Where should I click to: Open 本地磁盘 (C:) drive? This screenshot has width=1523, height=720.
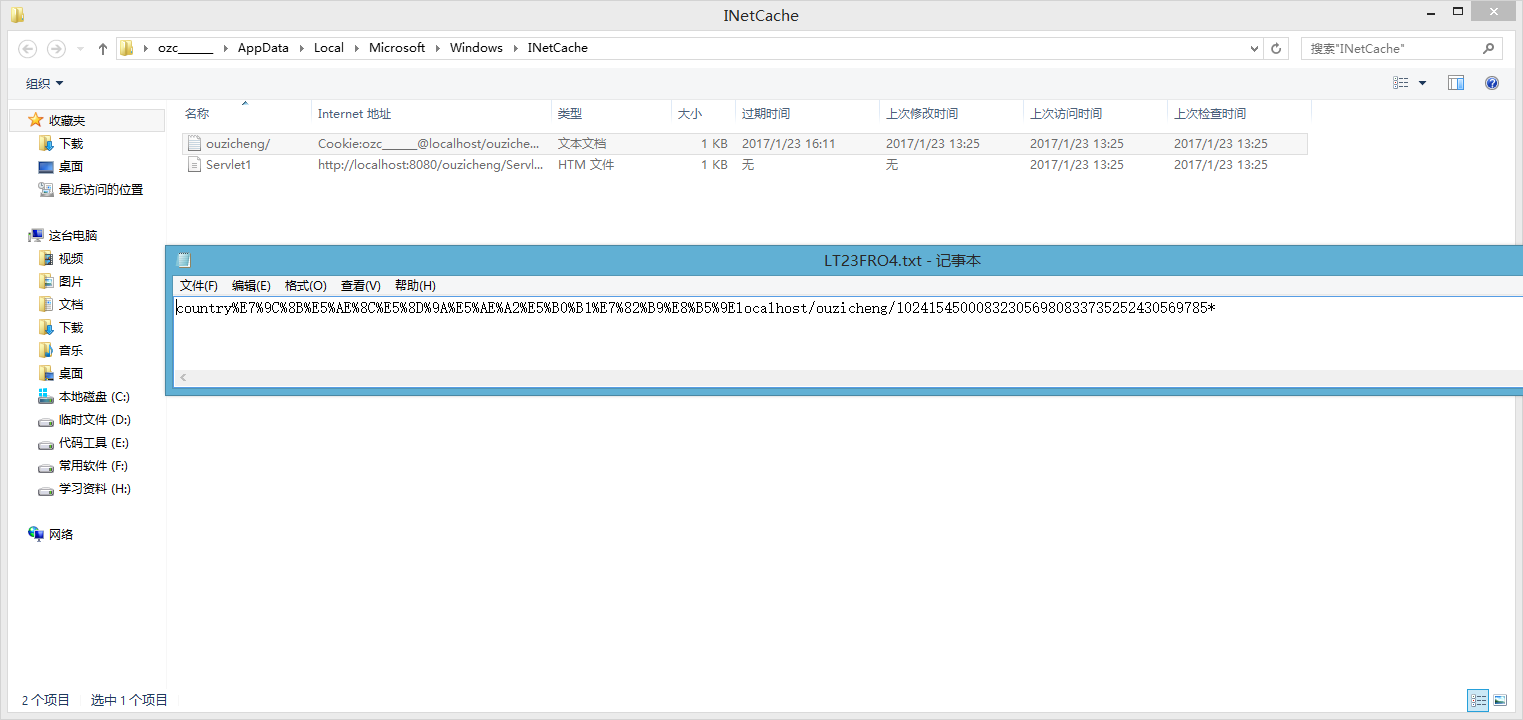tap(85, 397)
